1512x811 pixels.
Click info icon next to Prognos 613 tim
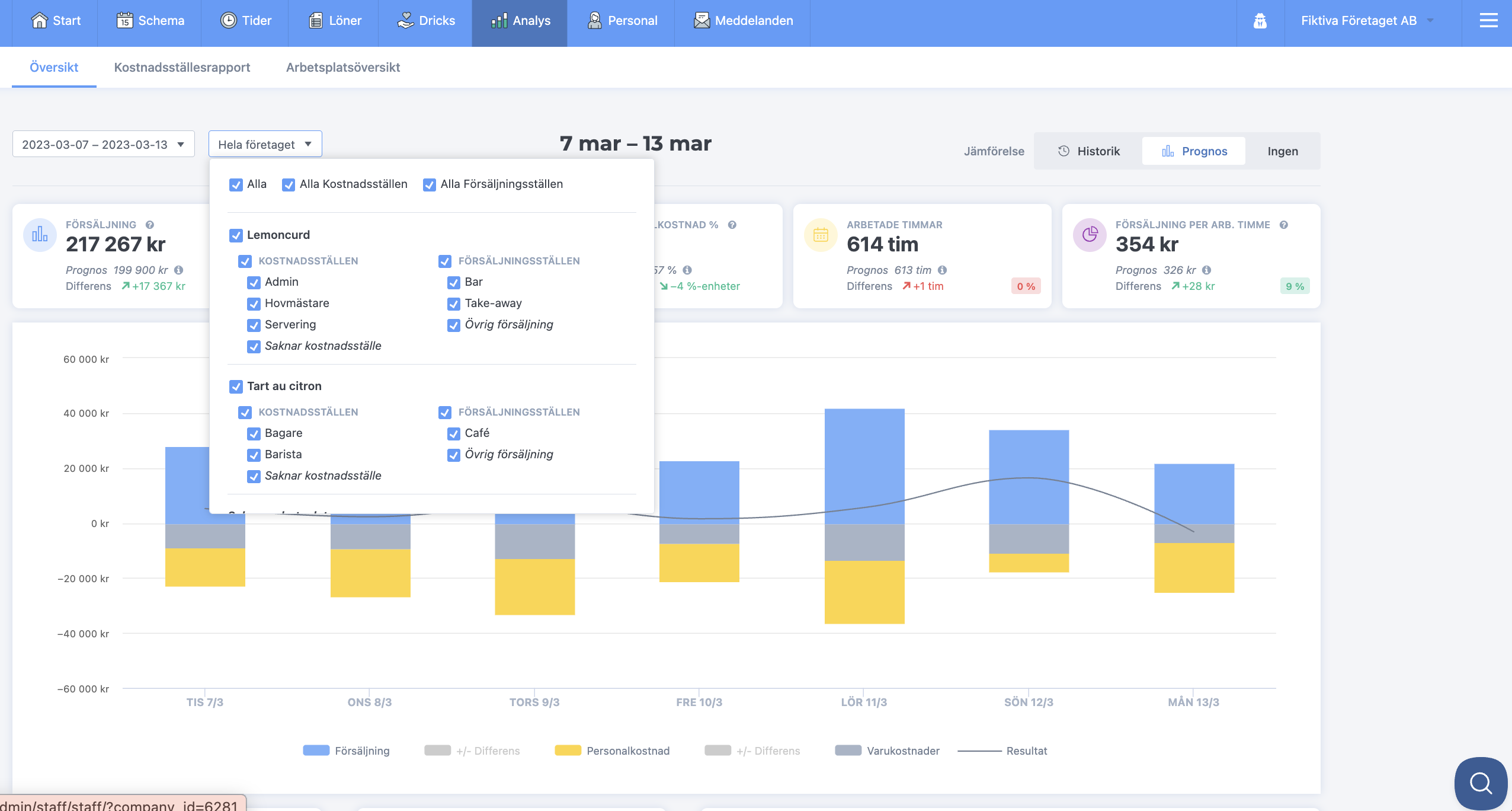(943, 270)
